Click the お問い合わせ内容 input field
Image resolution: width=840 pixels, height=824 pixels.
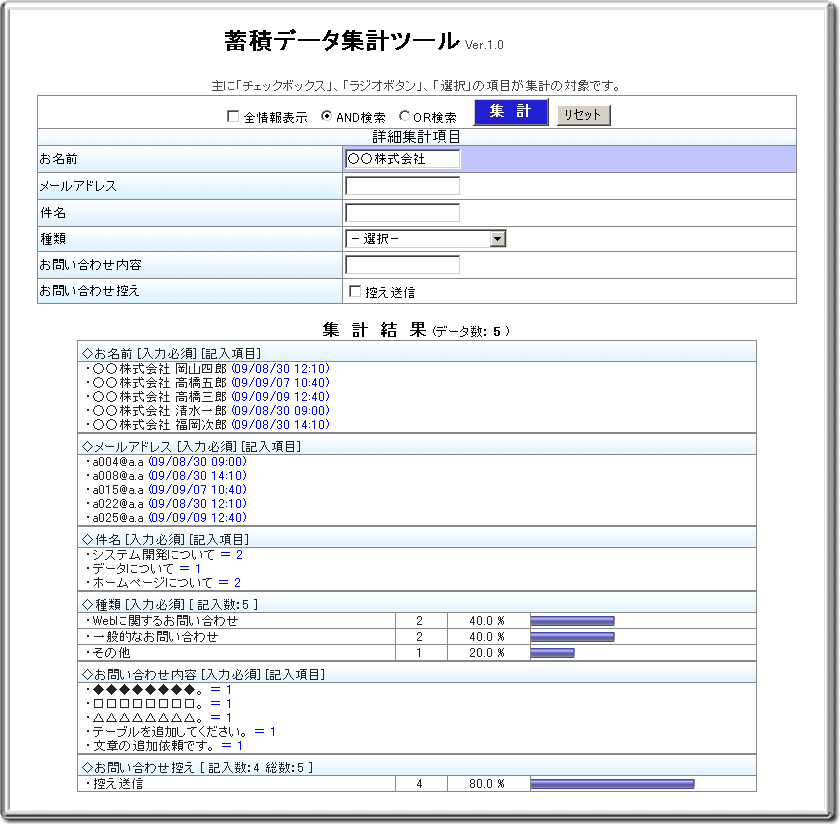coord(402,265)
